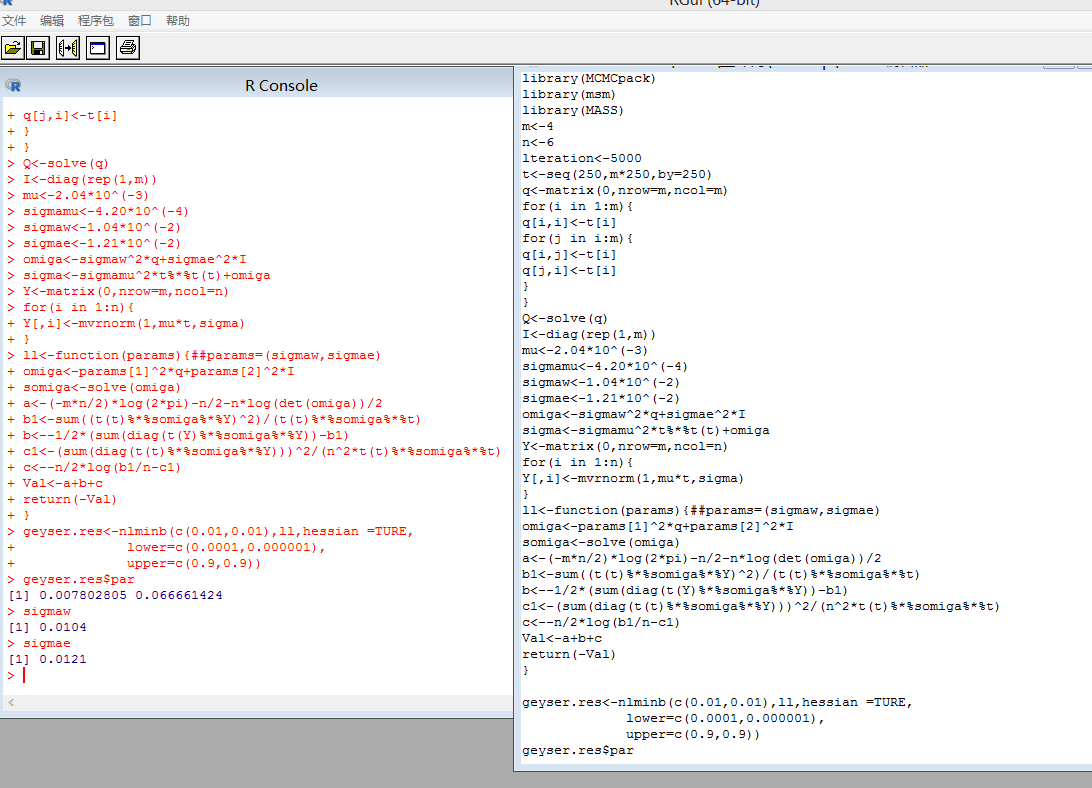Click return(-Val) line in script editor
The width and height of the screenshot is (1092, 788).
568,654
